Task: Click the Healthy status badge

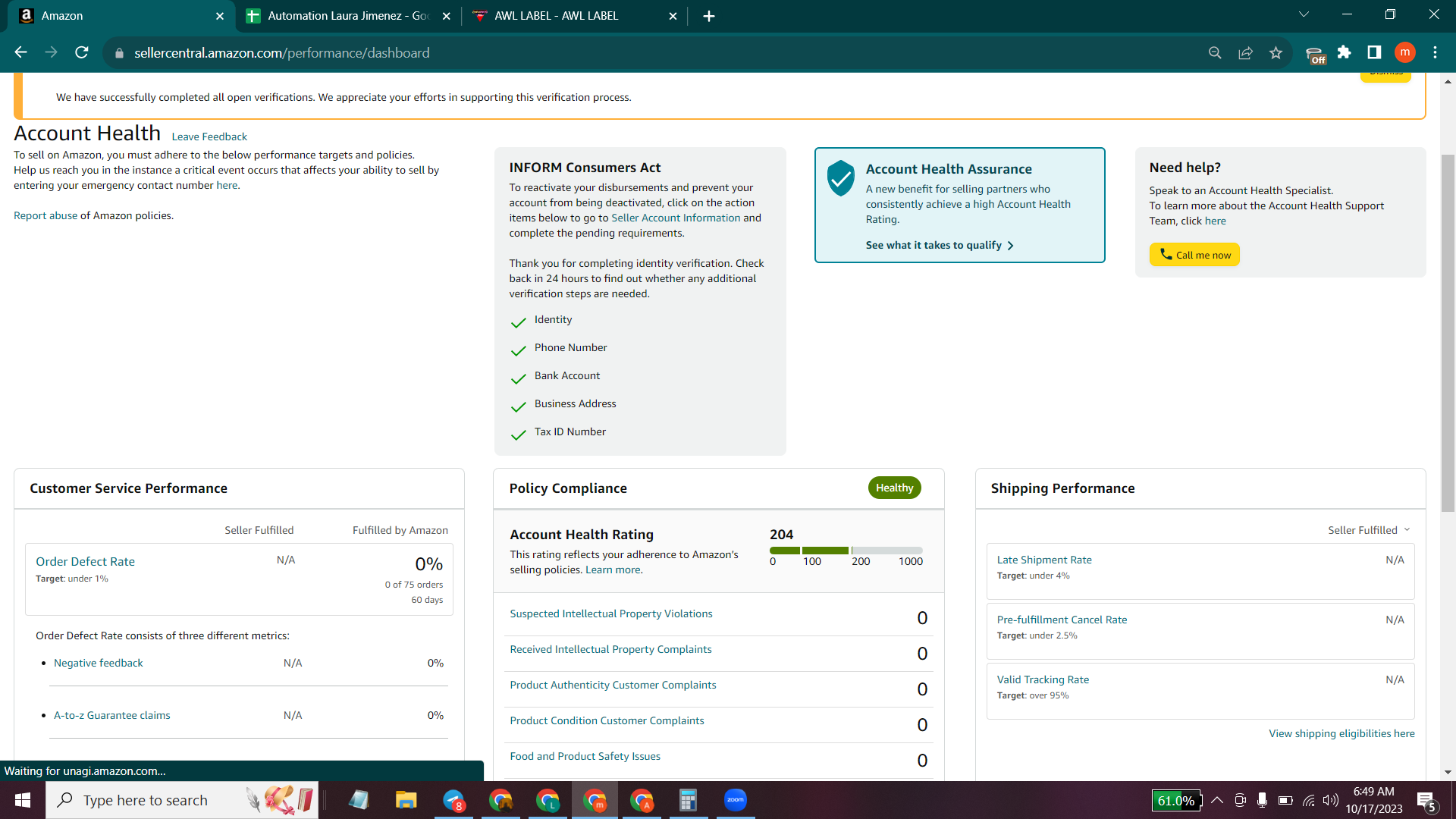Action: (x=895, y=488)
